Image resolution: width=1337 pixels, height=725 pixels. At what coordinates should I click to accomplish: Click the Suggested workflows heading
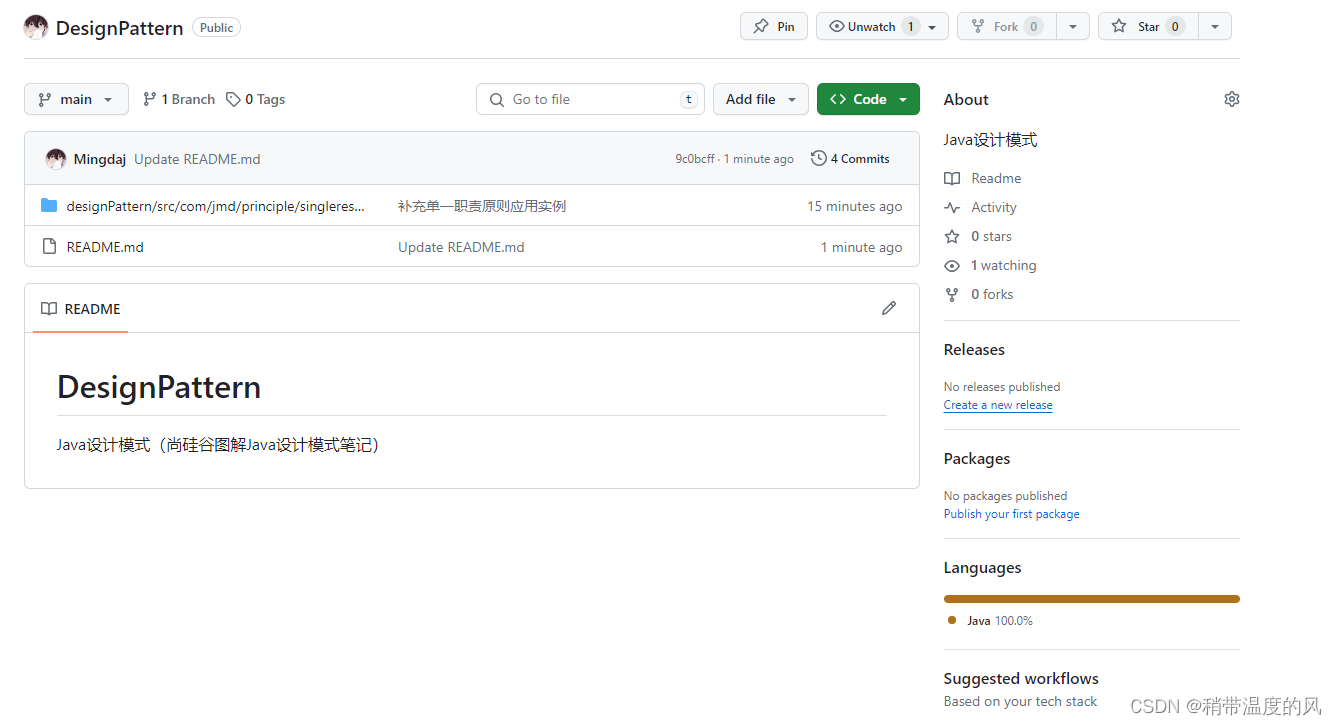pos(1021,679)
